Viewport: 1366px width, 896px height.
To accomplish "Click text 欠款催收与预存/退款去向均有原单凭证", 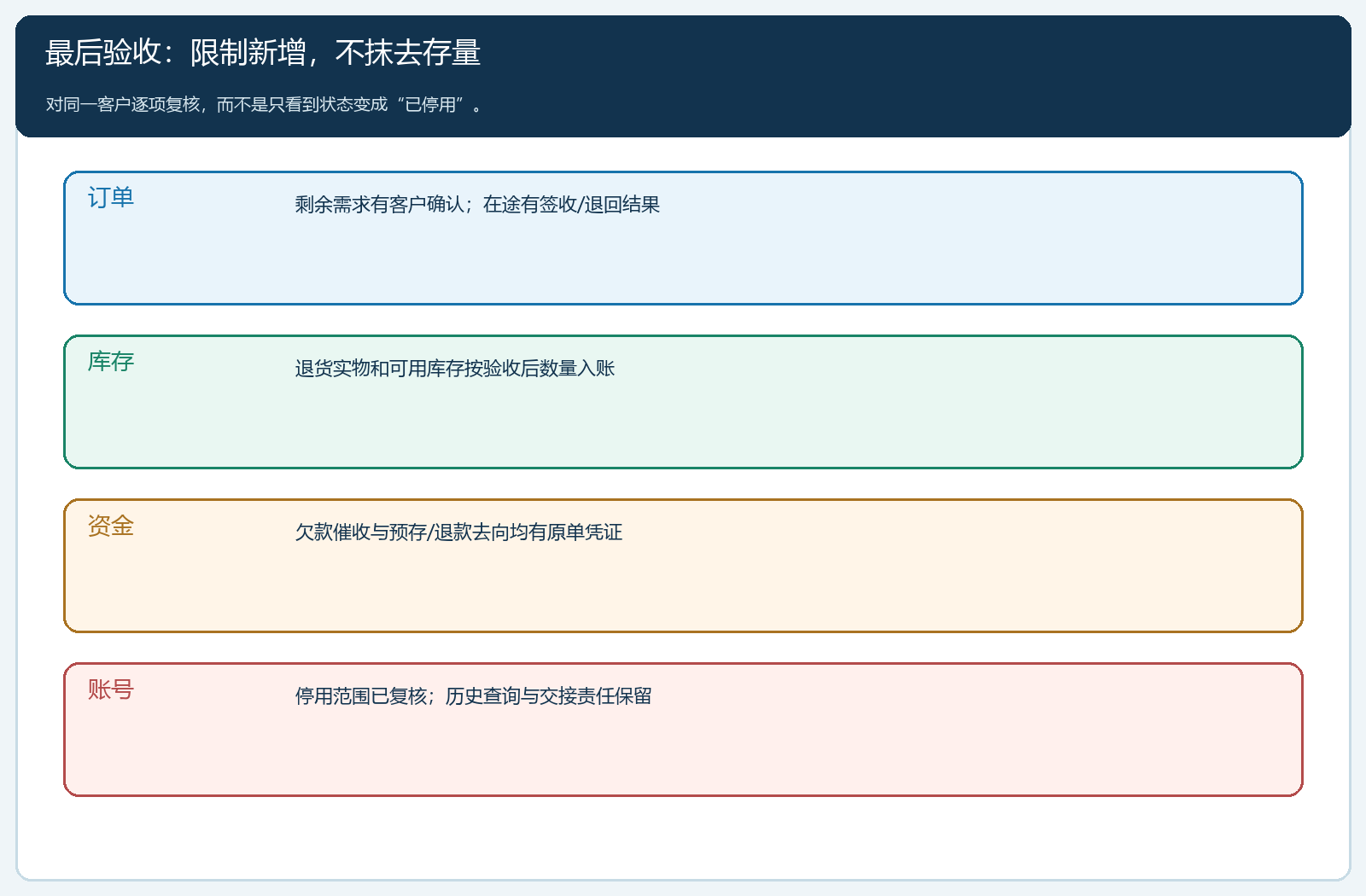I will pyautogui.click(x=458, y=532).
